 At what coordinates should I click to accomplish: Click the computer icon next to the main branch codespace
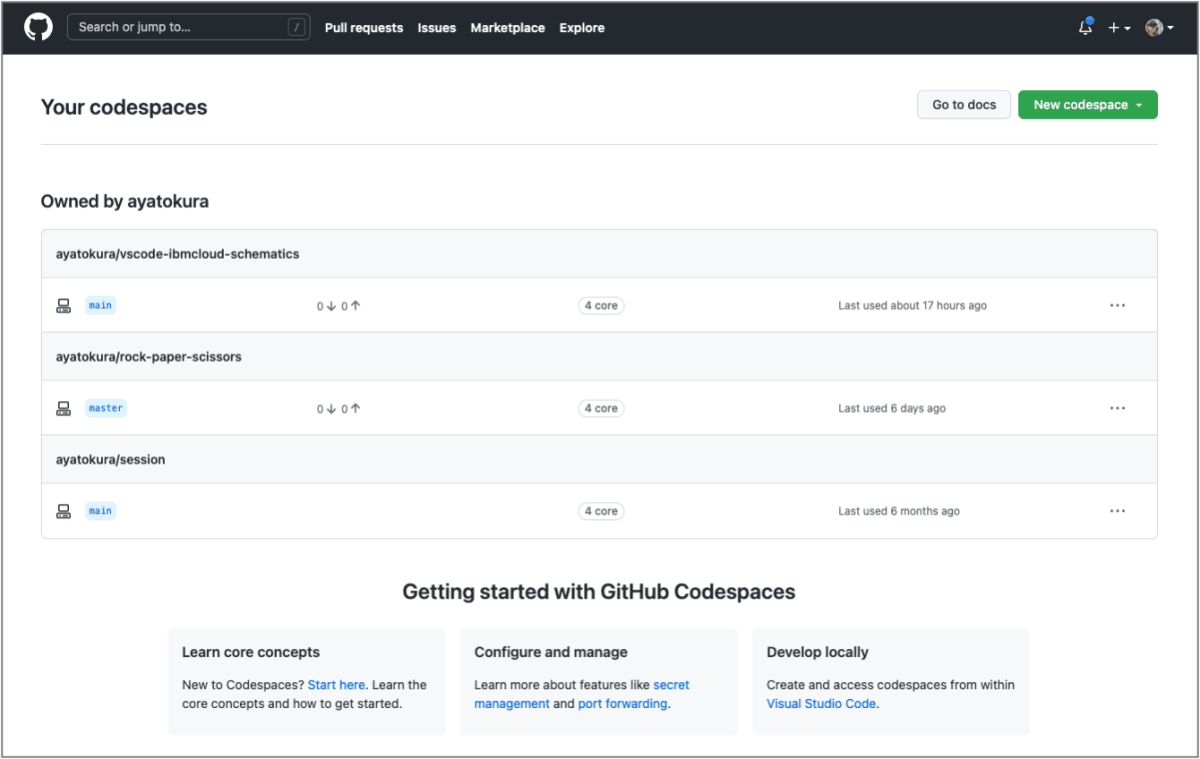[63, 305]
